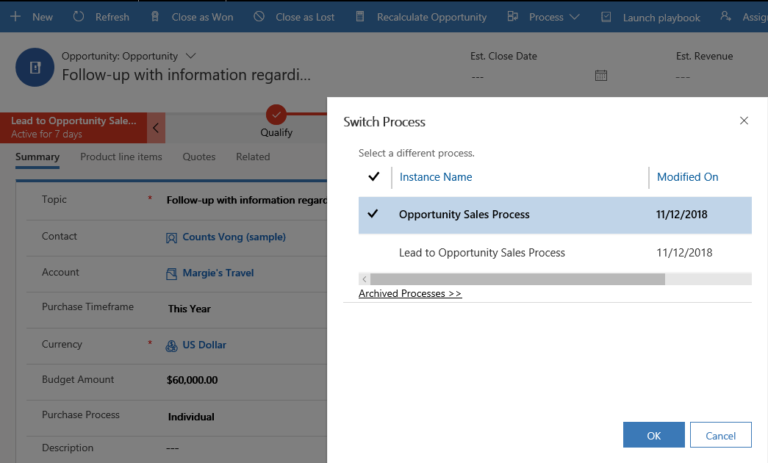Click the Close as Lost icon
768x463 pixels.
click(259, 17)
